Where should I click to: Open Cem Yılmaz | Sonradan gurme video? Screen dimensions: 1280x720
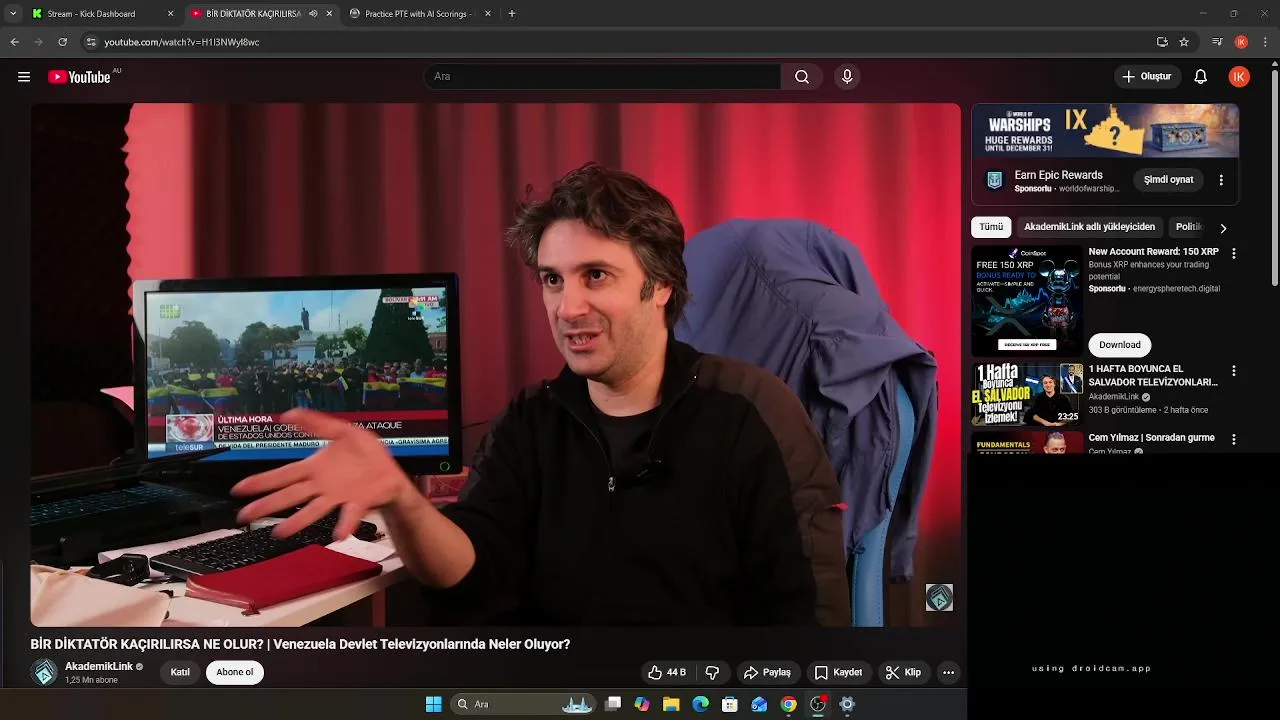[1151, 438]
